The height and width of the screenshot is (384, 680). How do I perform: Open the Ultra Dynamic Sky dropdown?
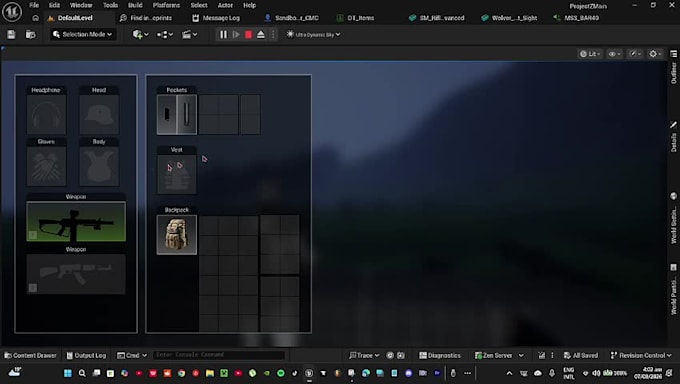click(x=313, y=34)
